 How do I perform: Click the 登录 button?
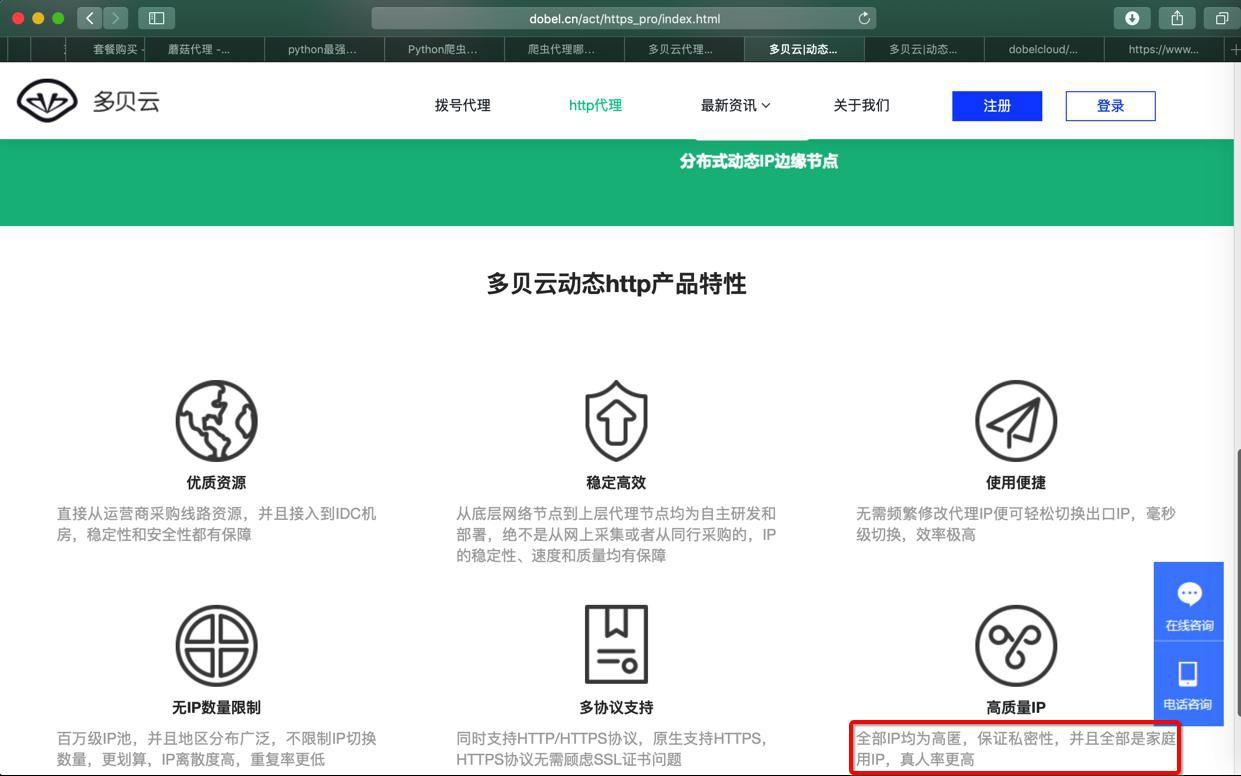coord(1111,106)
